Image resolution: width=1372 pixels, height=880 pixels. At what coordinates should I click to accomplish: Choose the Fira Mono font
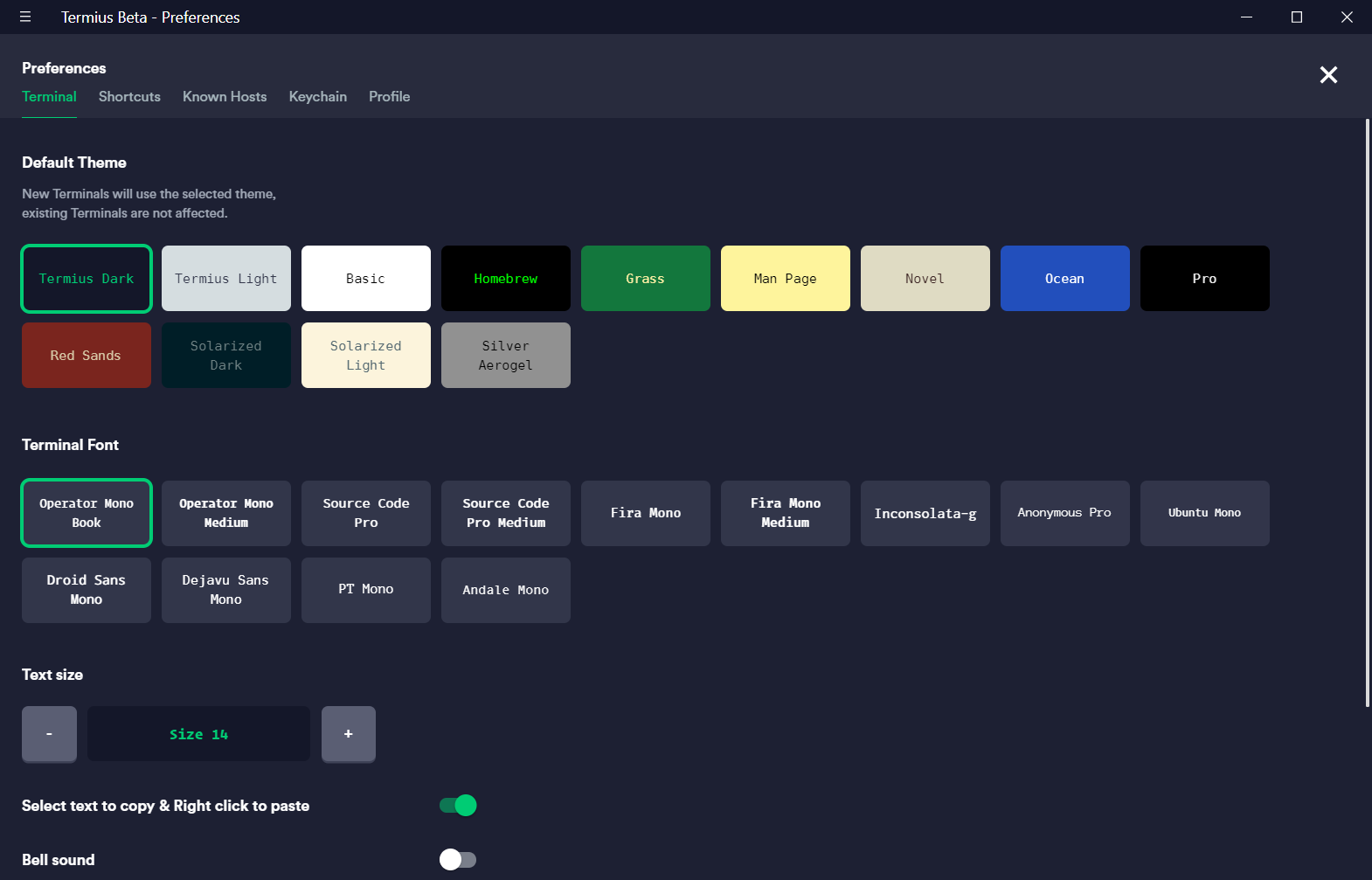pyautogui.click(x=646, y=513)
